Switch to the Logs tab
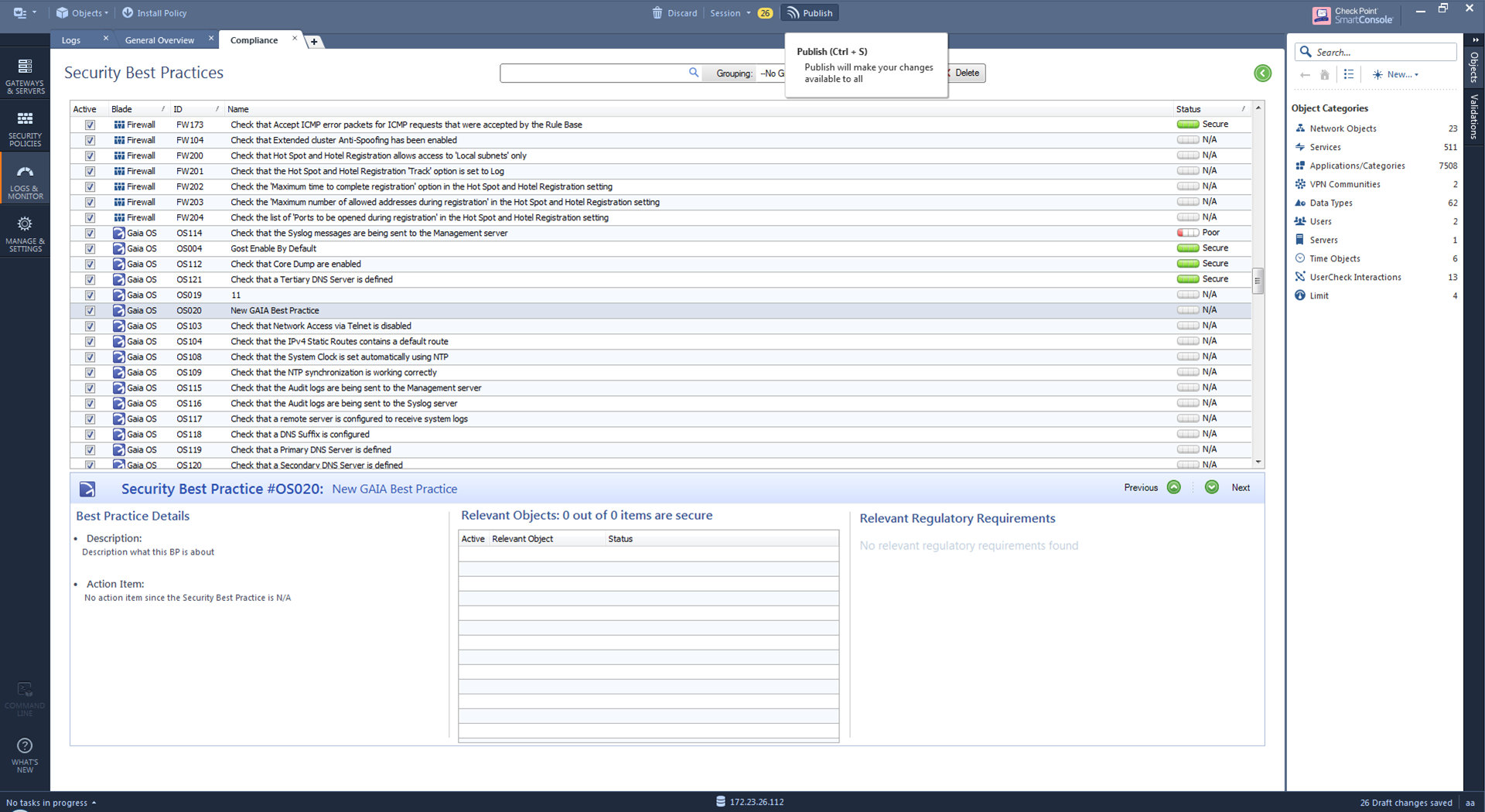This screenshot has width=1485, height=812. point(71,39)
